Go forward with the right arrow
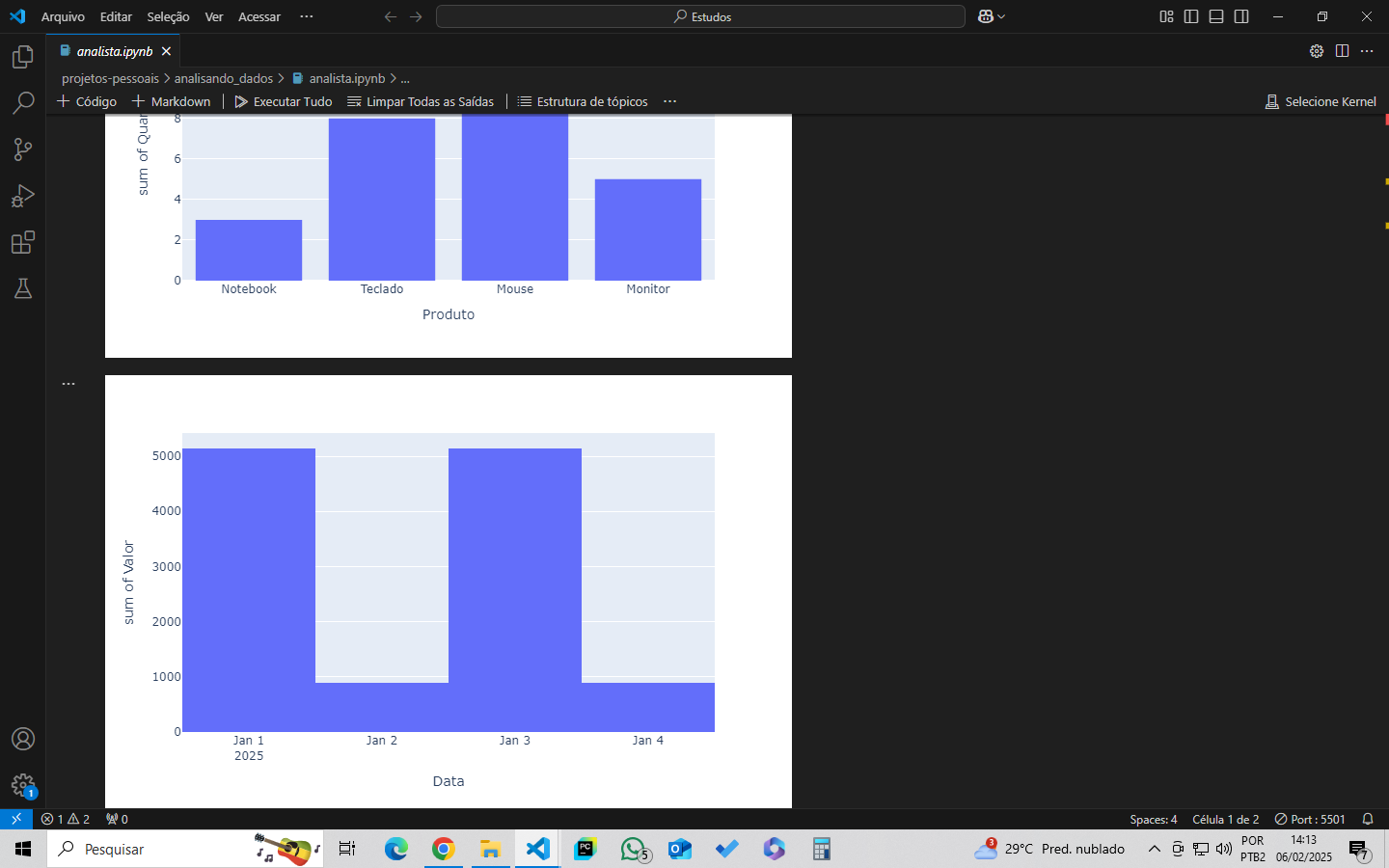This screenshot has width=1389, height=868. click(x=416, y=16)
